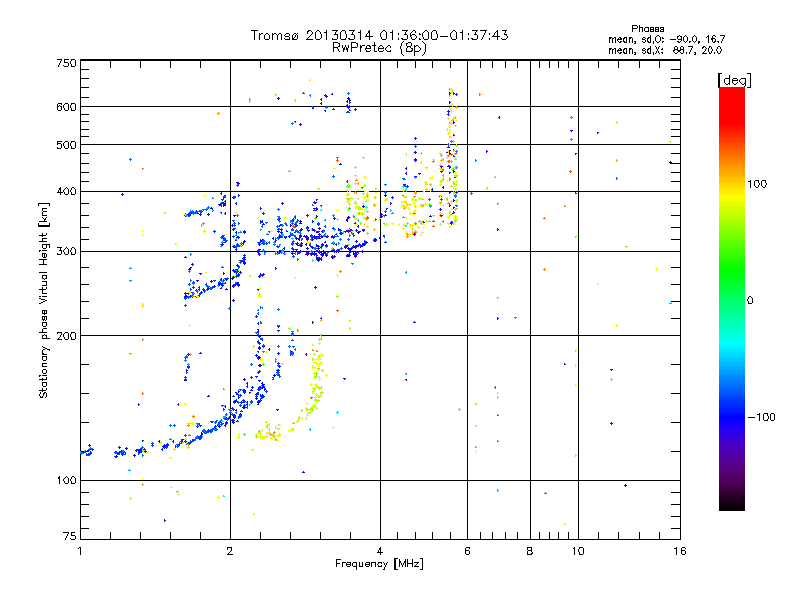Click the y-axis label '200'
The width and height of the screenshot is (800, 600).
pos(66,336)
